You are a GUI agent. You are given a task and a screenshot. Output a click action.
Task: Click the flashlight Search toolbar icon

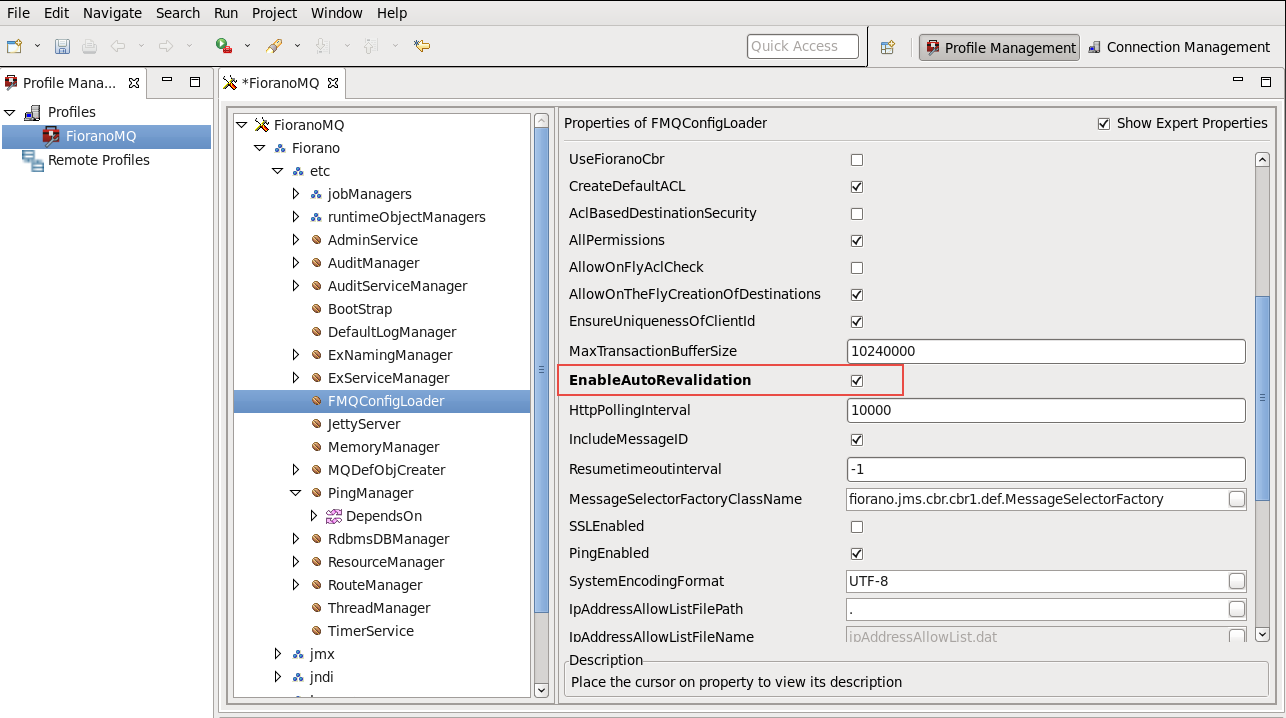click(x=274, y=46)
